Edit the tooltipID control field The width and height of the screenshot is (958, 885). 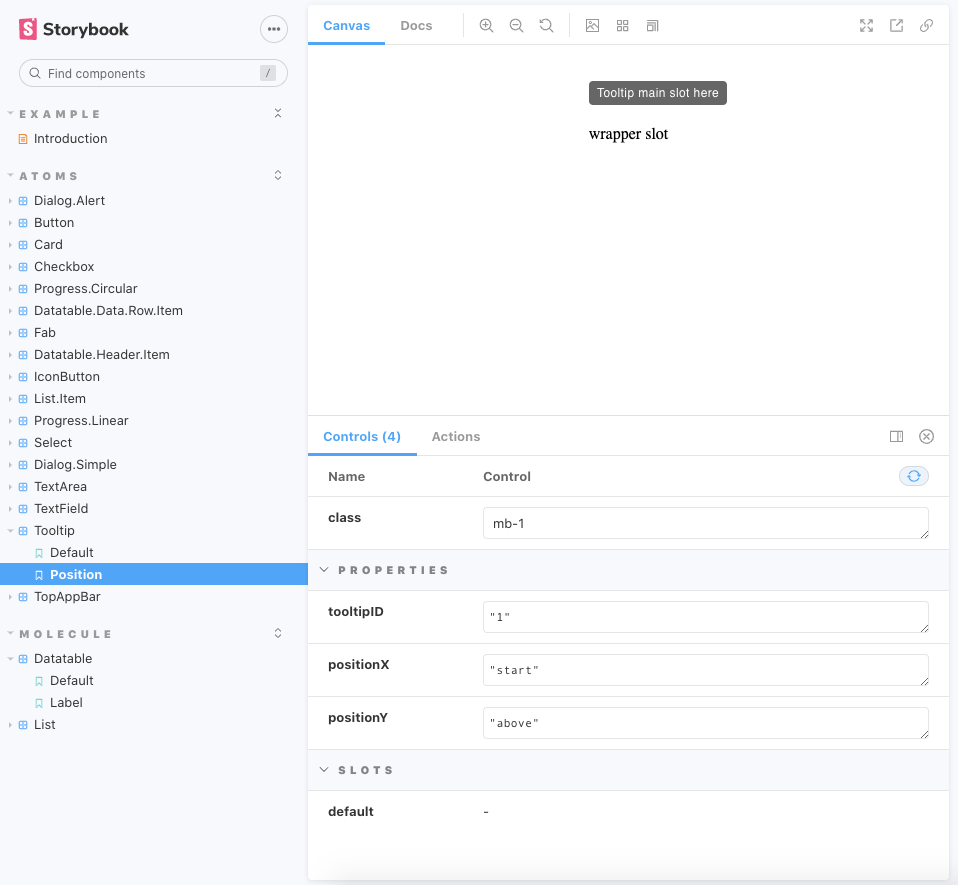[706, 617]
